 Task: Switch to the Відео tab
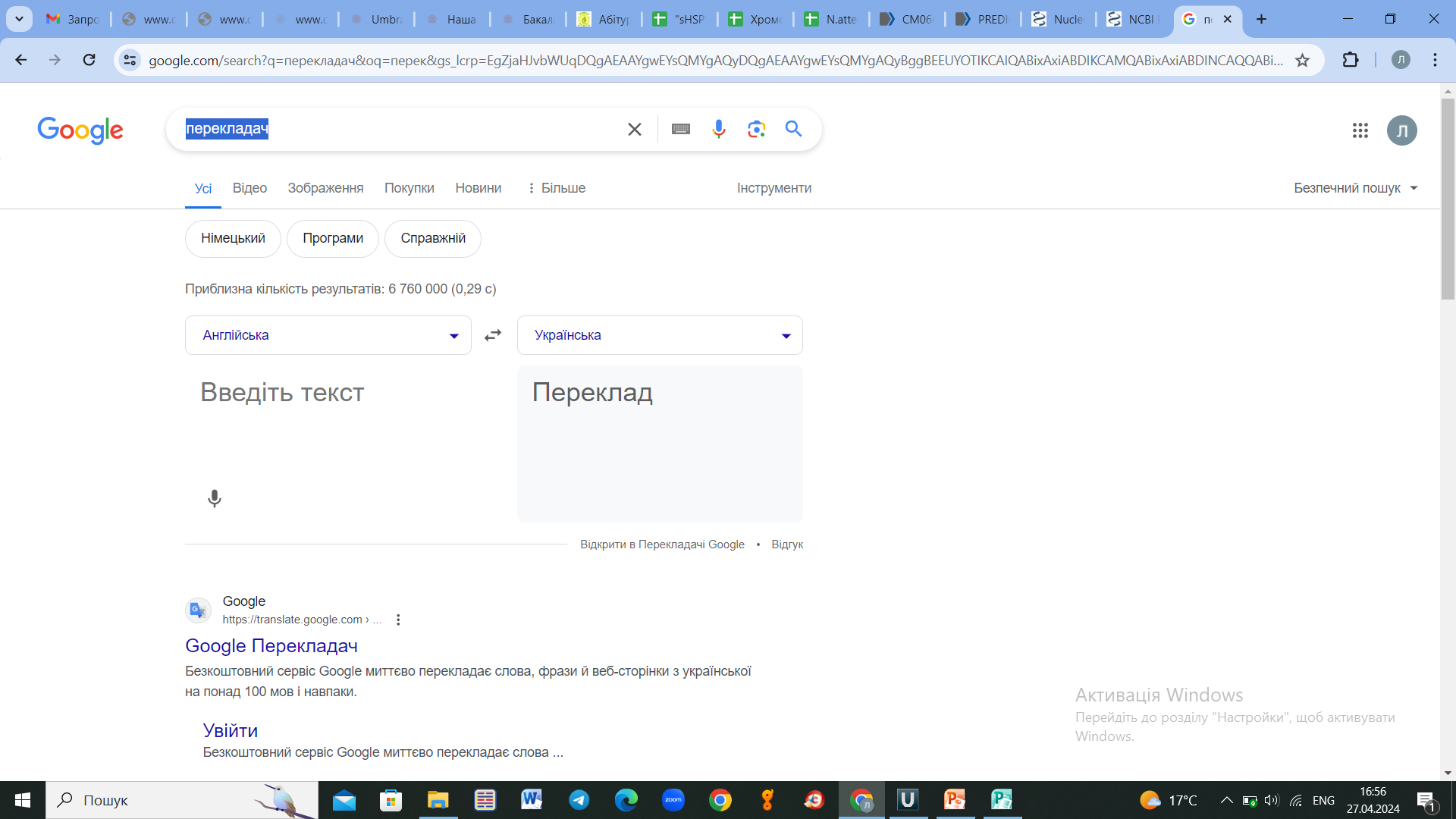(249, 188)
